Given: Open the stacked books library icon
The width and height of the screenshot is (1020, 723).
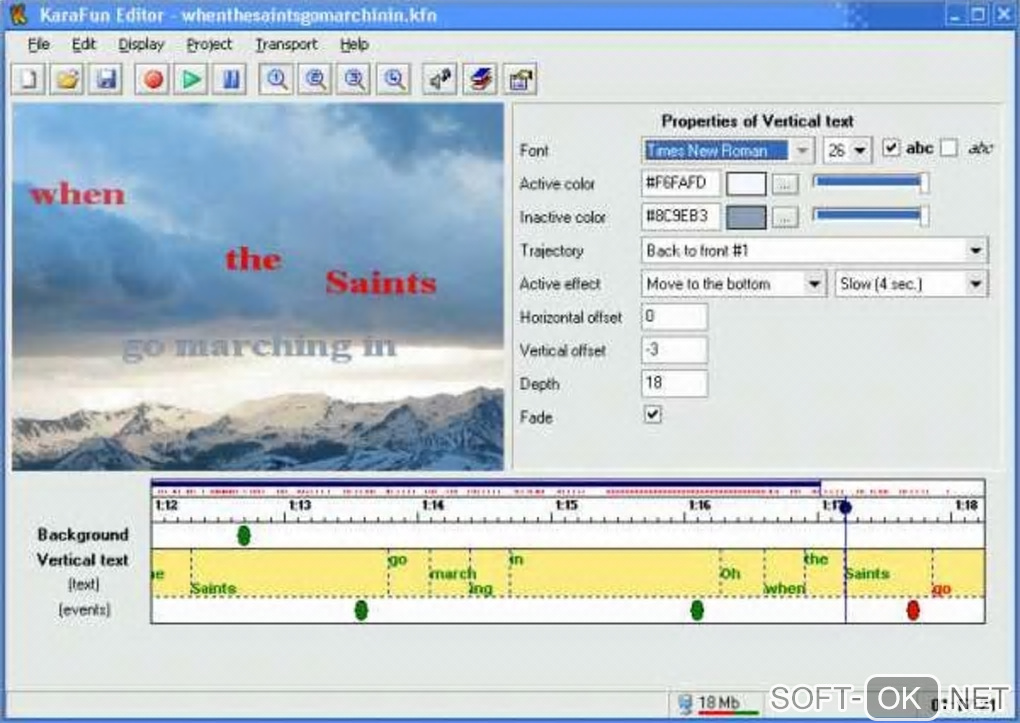Looking at the screenshot, I should (480, 79).
